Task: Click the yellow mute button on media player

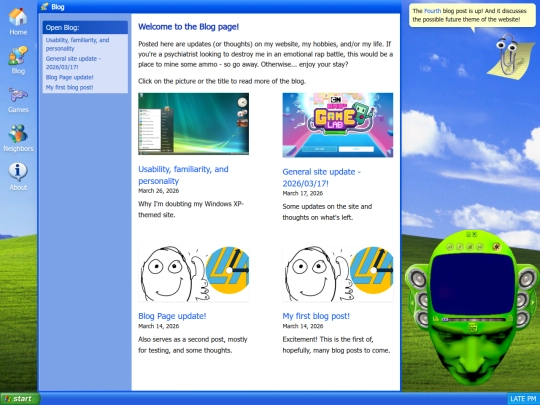Action: pyautogui.click(x=497, y=247)
